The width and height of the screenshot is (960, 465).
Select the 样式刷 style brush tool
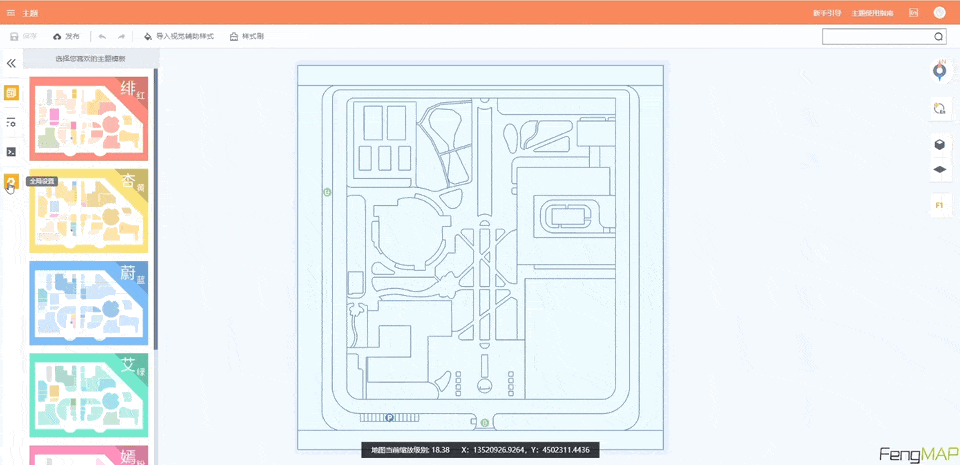[x=247, y=36]
